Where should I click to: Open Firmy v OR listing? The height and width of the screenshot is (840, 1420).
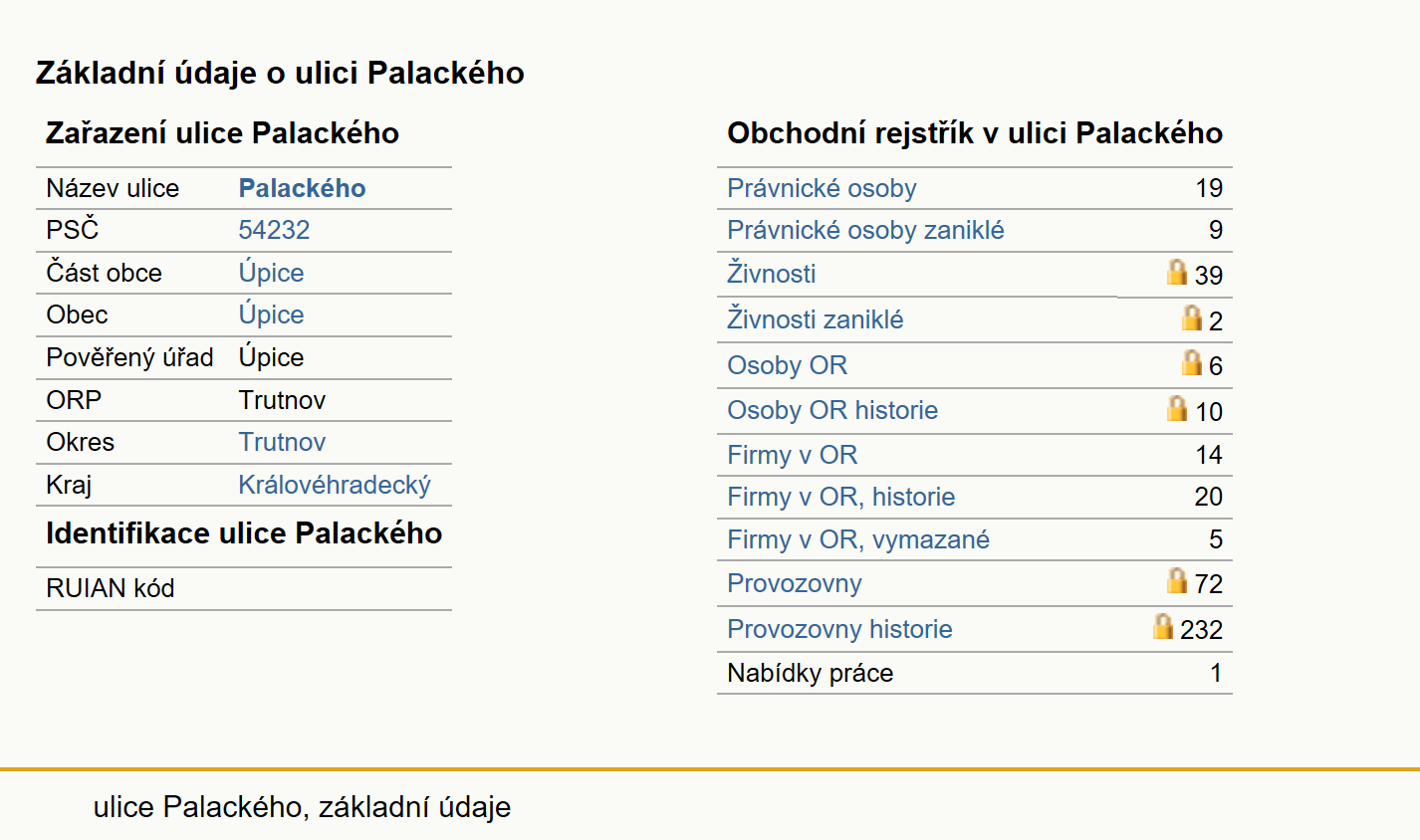[793, 455]
